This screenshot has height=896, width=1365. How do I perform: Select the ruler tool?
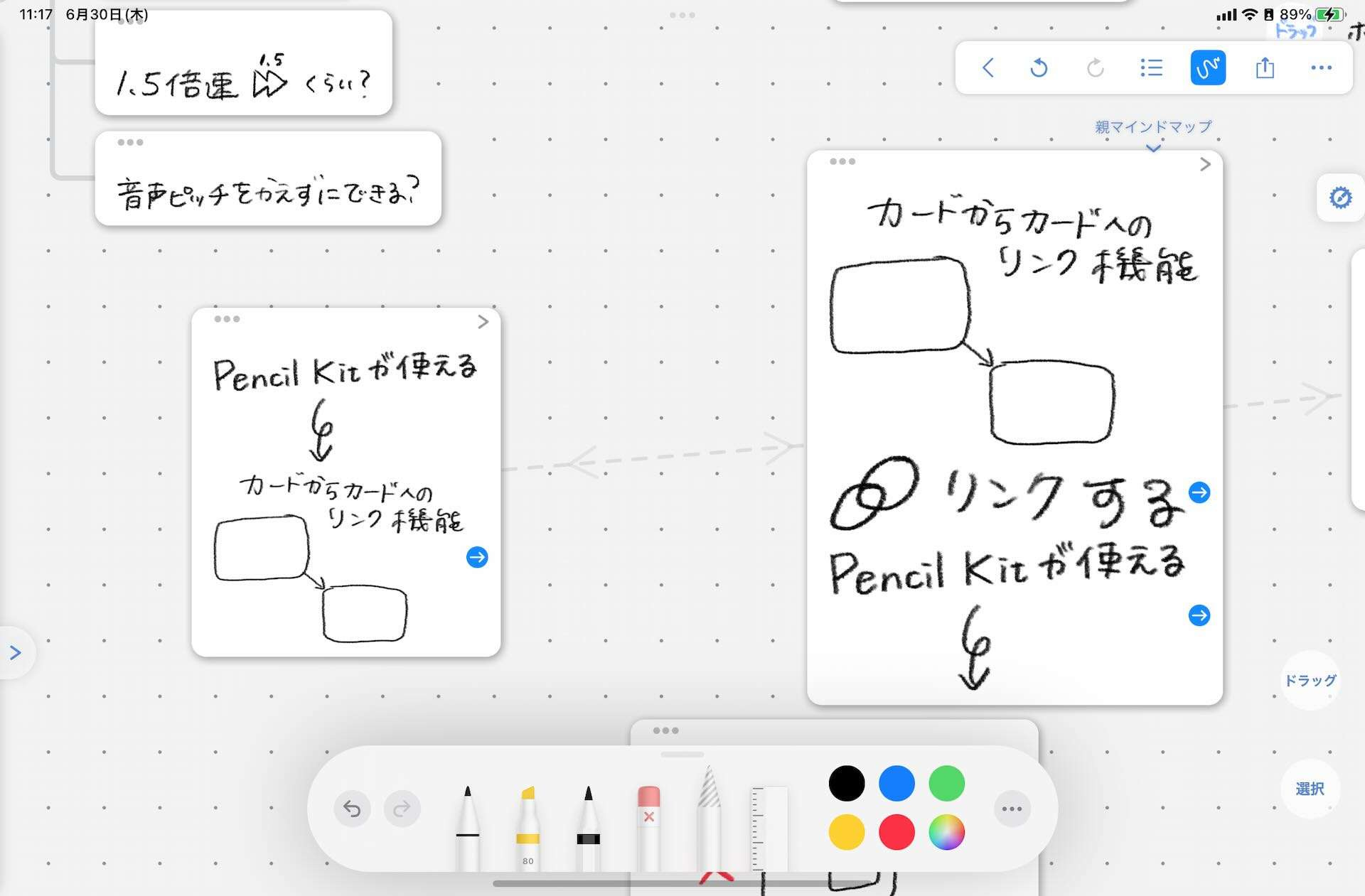769,828
